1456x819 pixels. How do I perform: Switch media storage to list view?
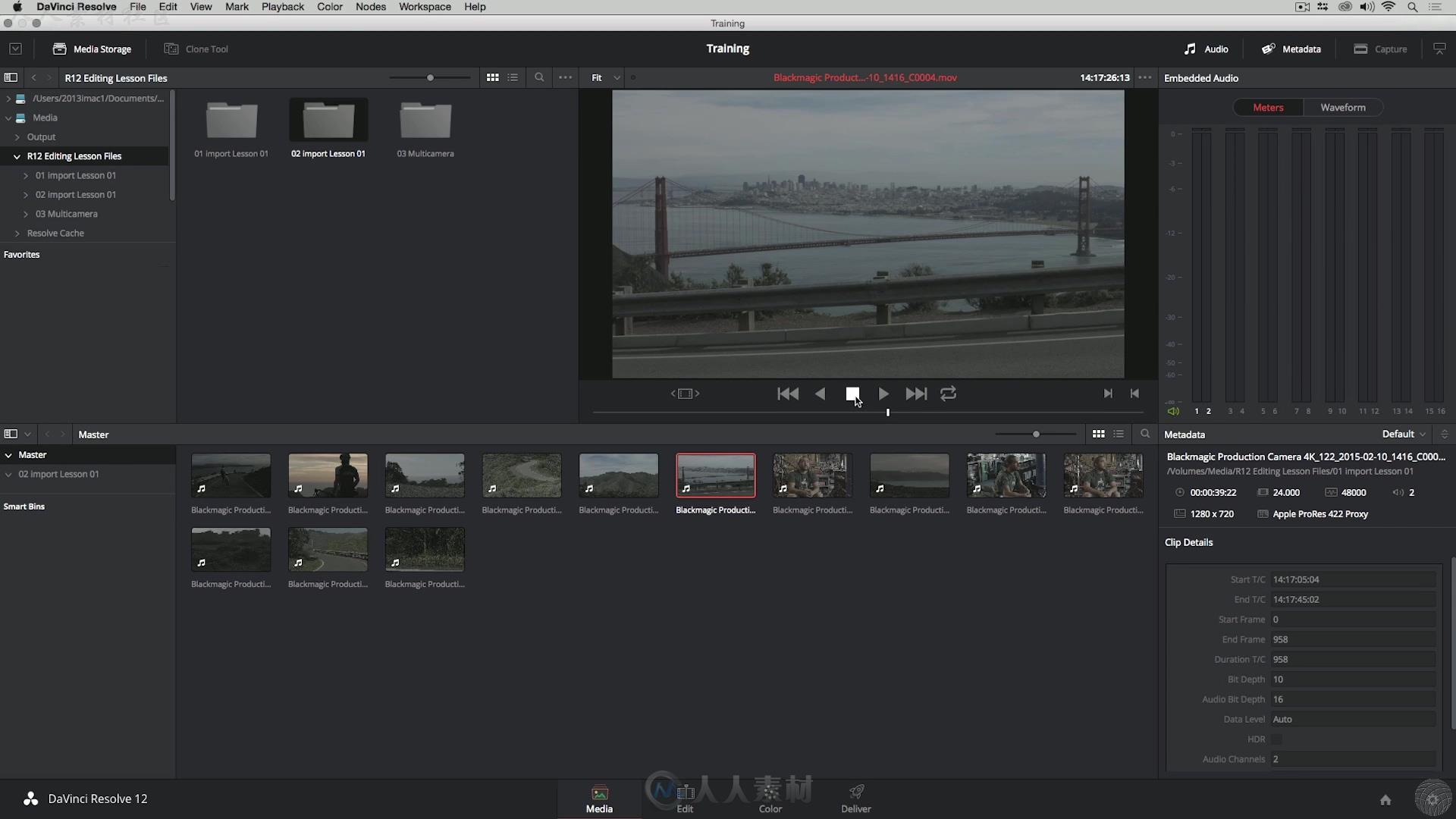[513, 77]
